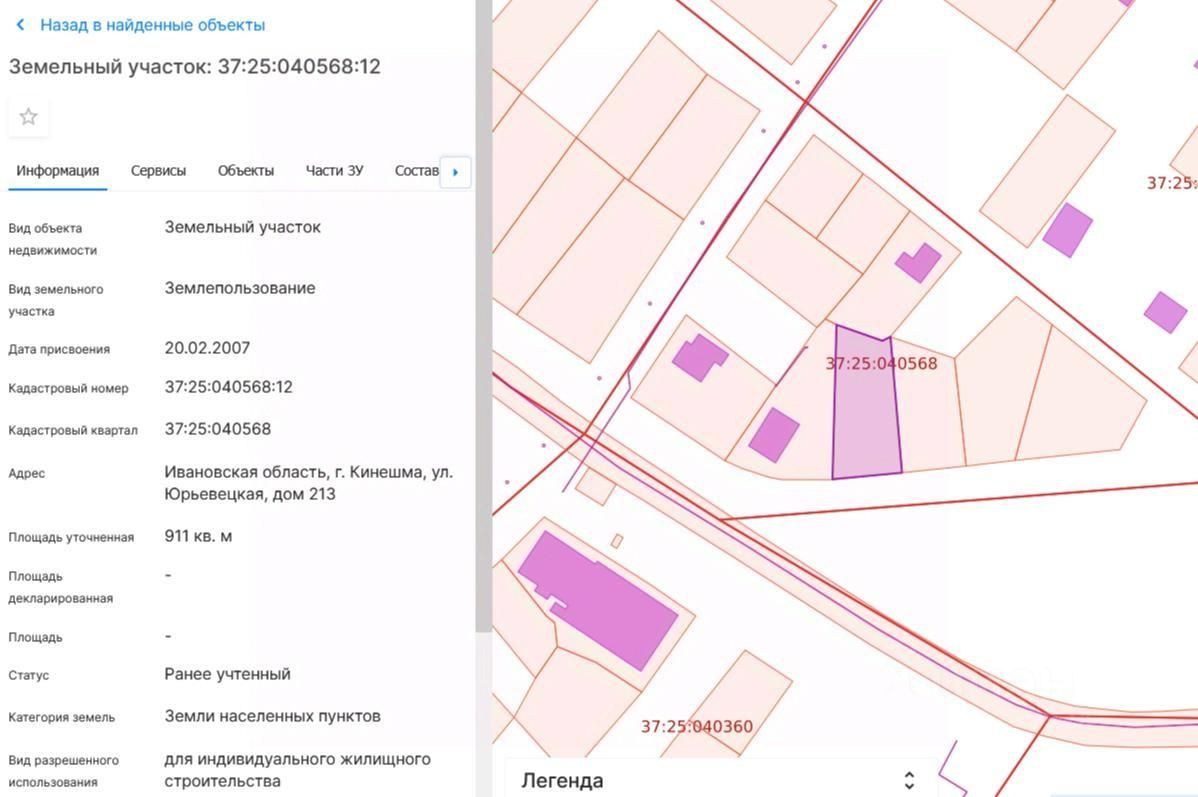Viewport: 1198px width, 797px height.
Task: Click 'Земли населенных пунктов' value
Action: [x=272, y=716]
